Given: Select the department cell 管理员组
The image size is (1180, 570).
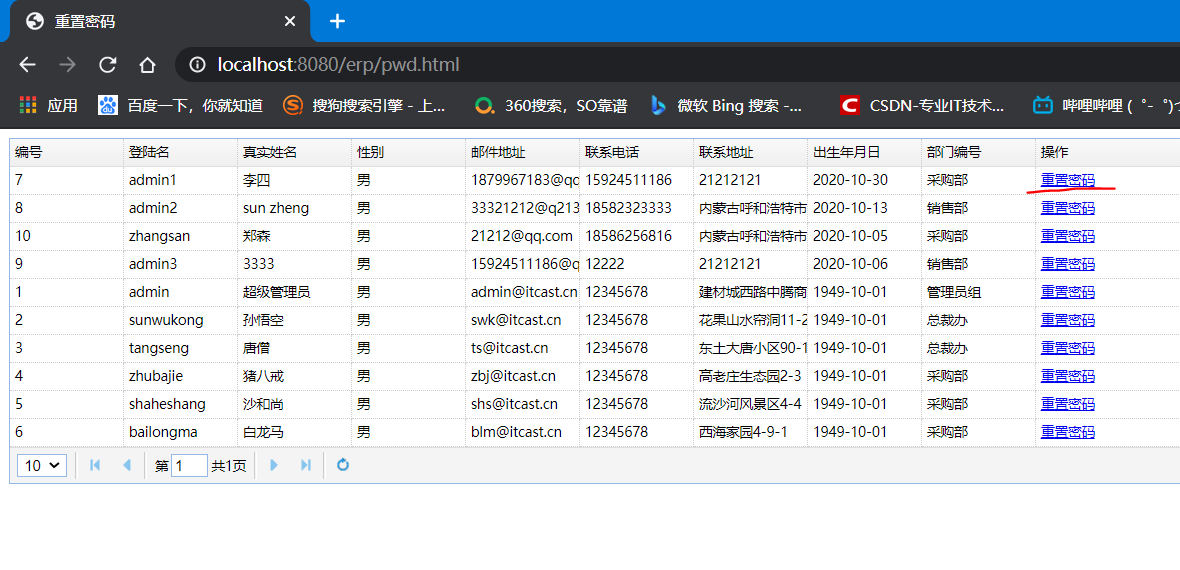Looking at the screenshot, I should point(978,292).
